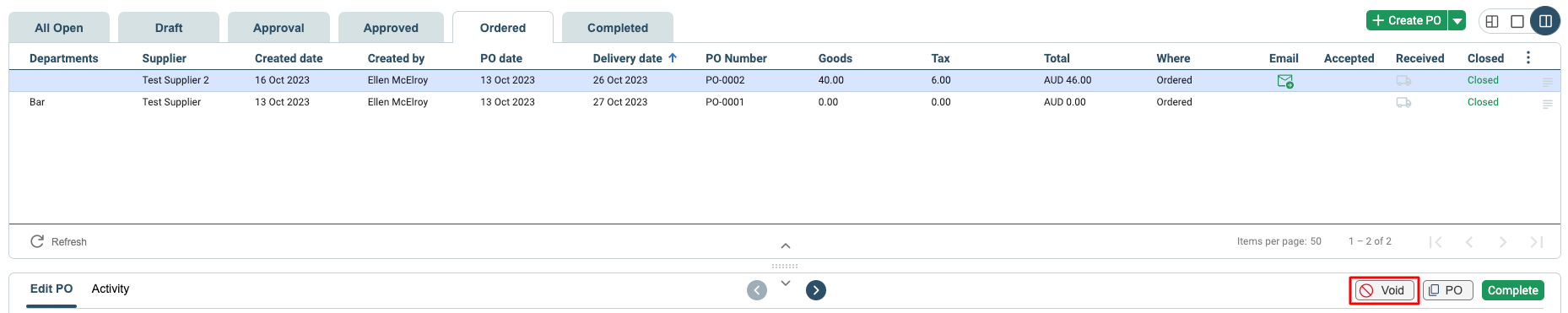1568x313 pixels.
Task: Select the side-by-side layout view icon
Action: pos(1545,21)
